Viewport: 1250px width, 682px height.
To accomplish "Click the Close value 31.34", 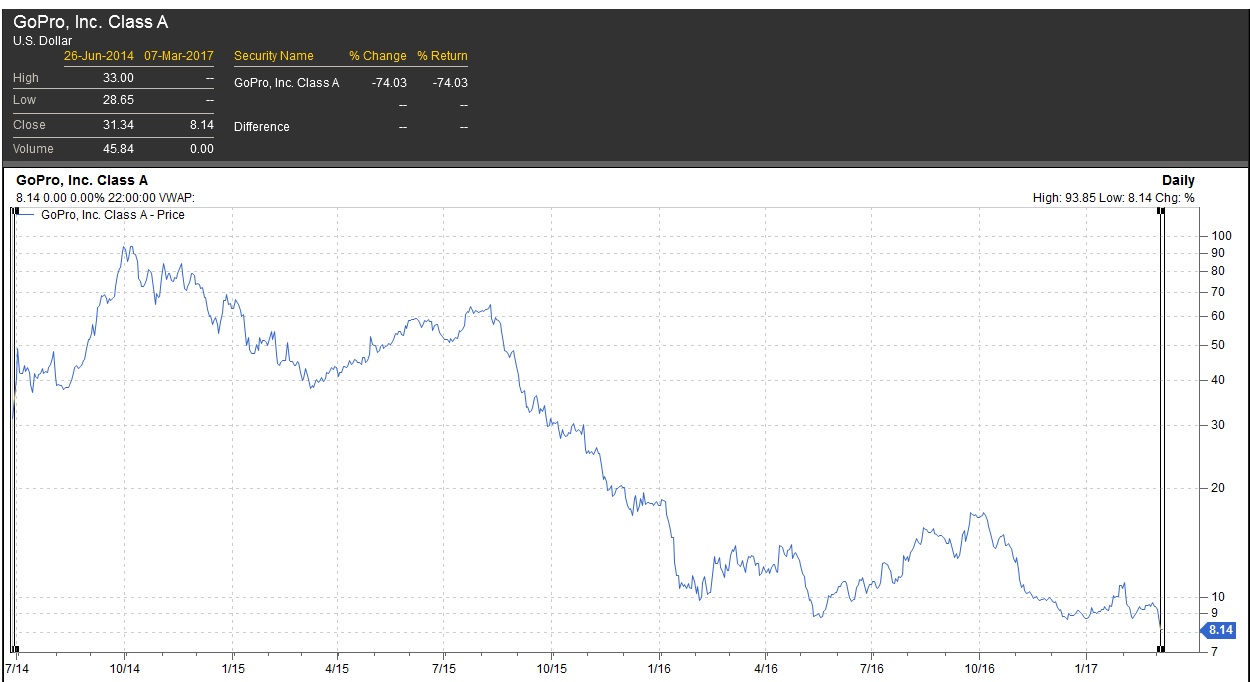I will coord(119,125).
